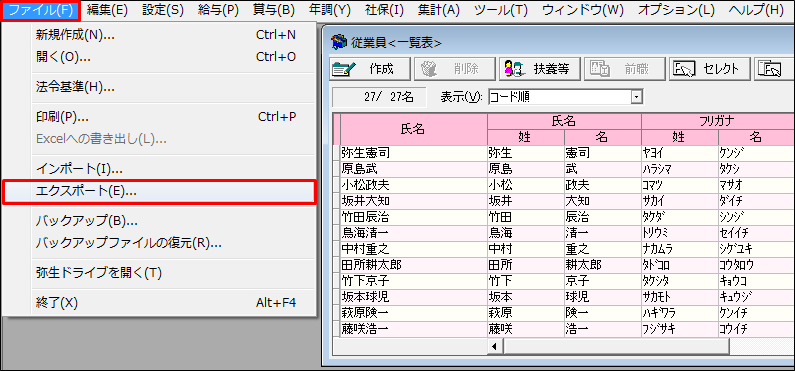Click the 作成 pencil icon
Viewport: 795px width, 371px height.
(x=344, y=70)
